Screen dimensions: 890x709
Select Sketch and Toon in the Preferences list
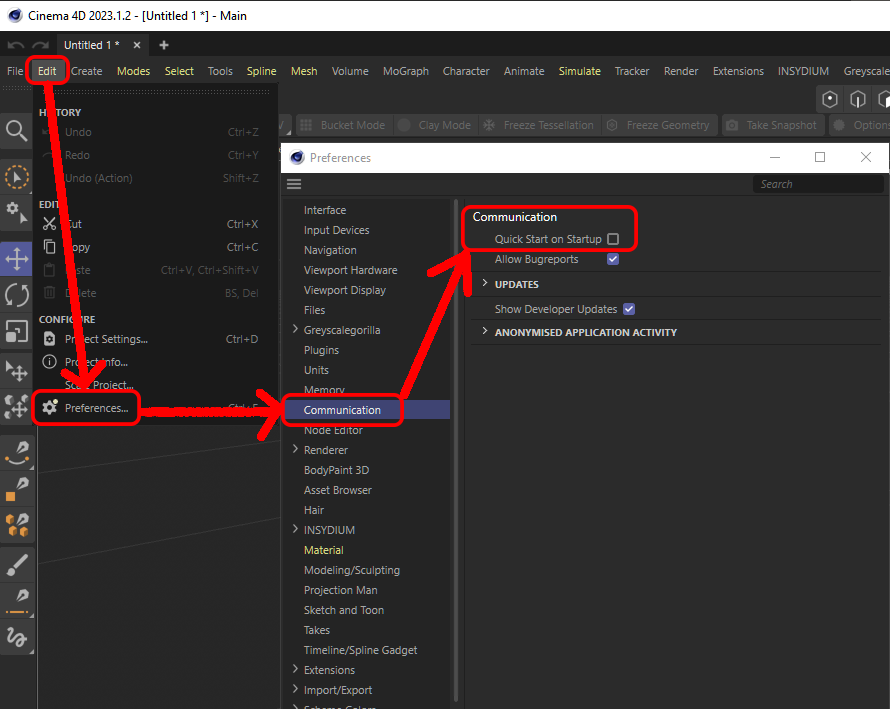(x=344, y=610)
